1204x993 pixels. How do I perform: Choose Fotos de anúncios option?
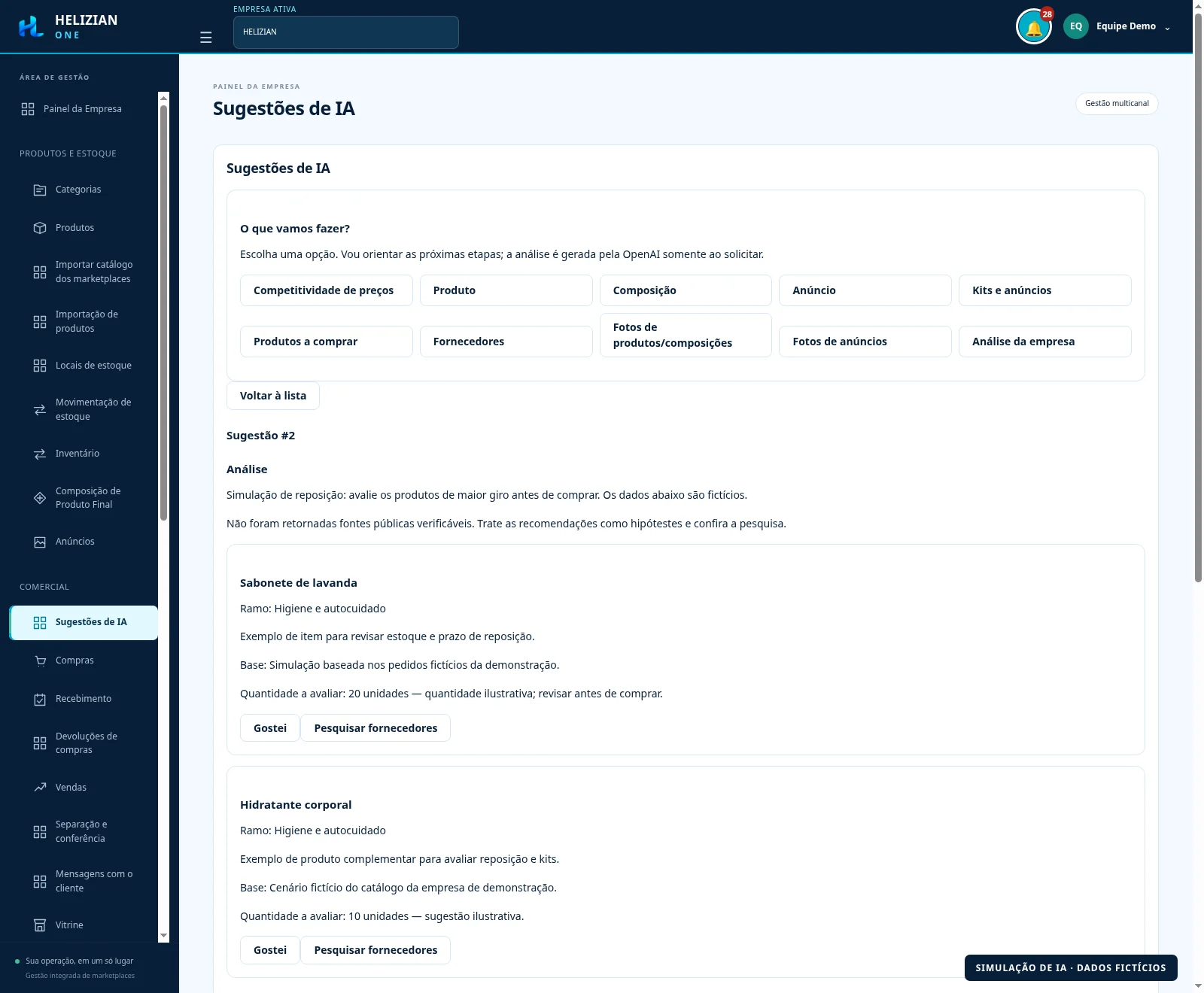point(865,342)
